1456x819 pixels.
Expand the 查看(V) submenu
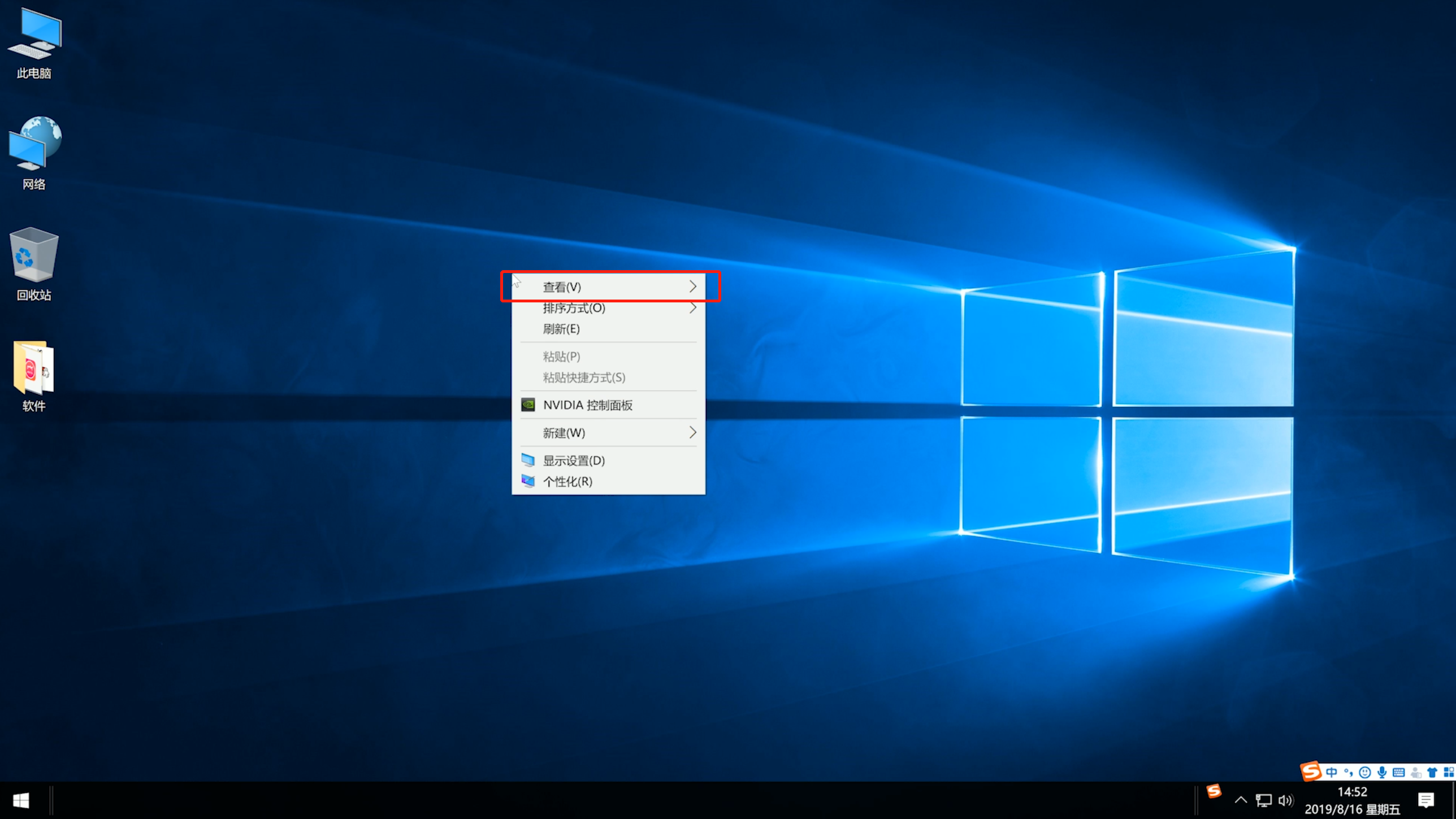coord(609,287)
